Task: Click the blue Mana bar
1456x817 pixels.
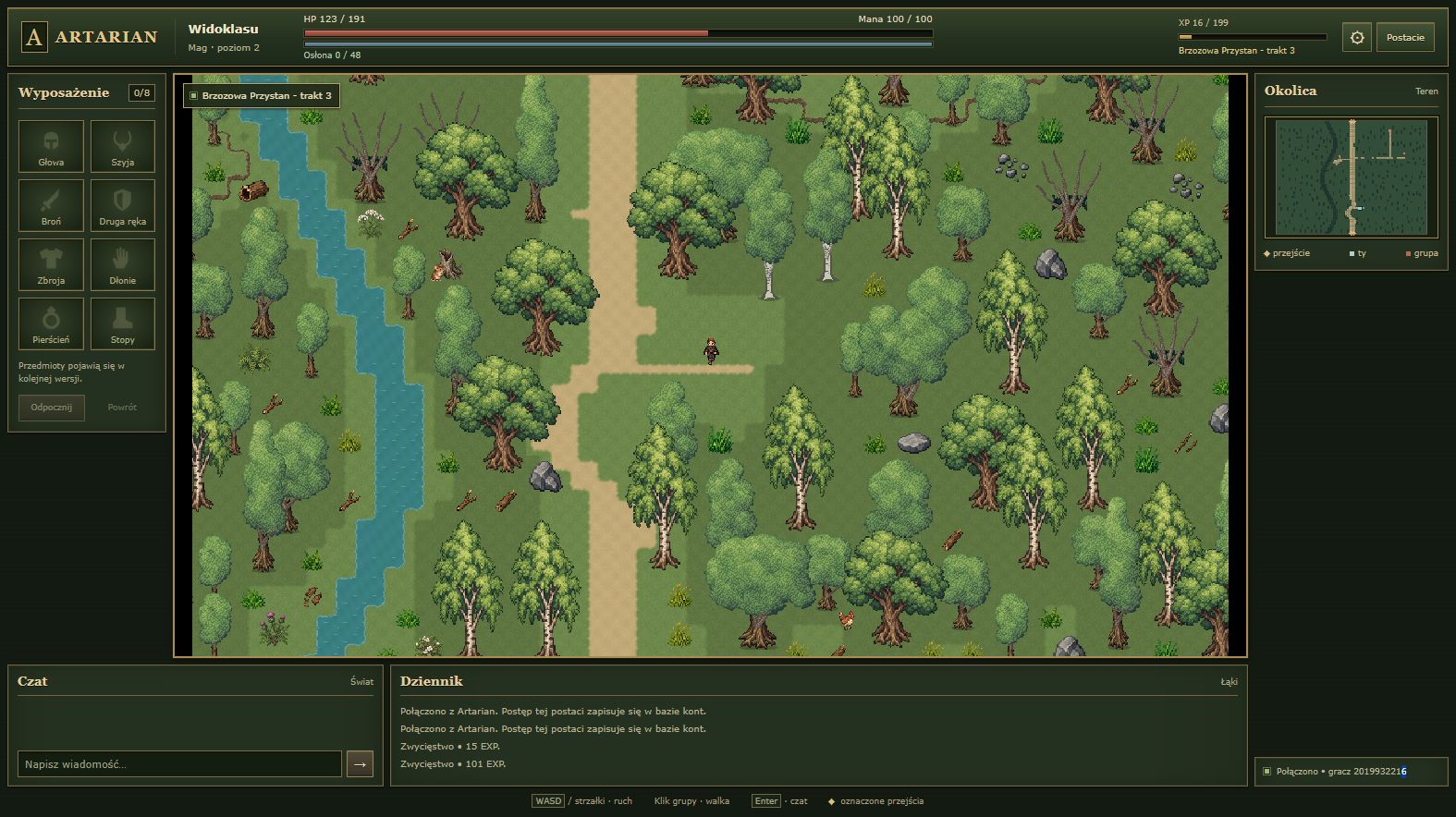Action: 618,43
